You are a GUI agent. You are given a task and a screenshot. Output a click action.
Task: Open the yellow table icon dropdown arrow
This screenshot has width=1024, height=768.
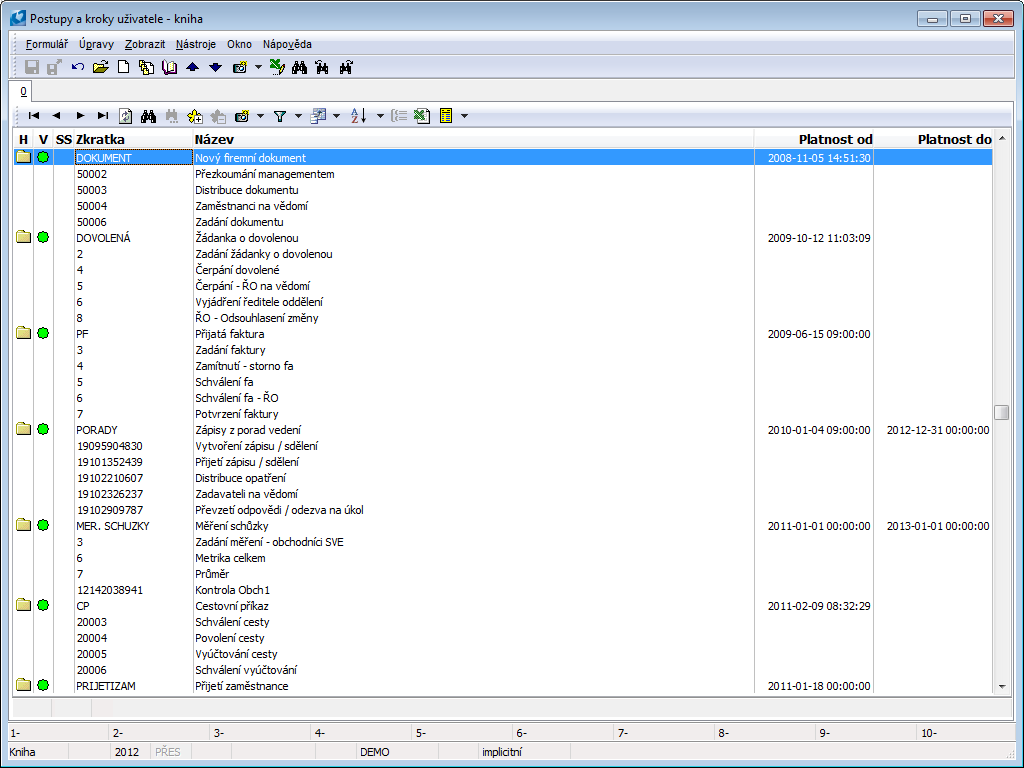point(464,116)
